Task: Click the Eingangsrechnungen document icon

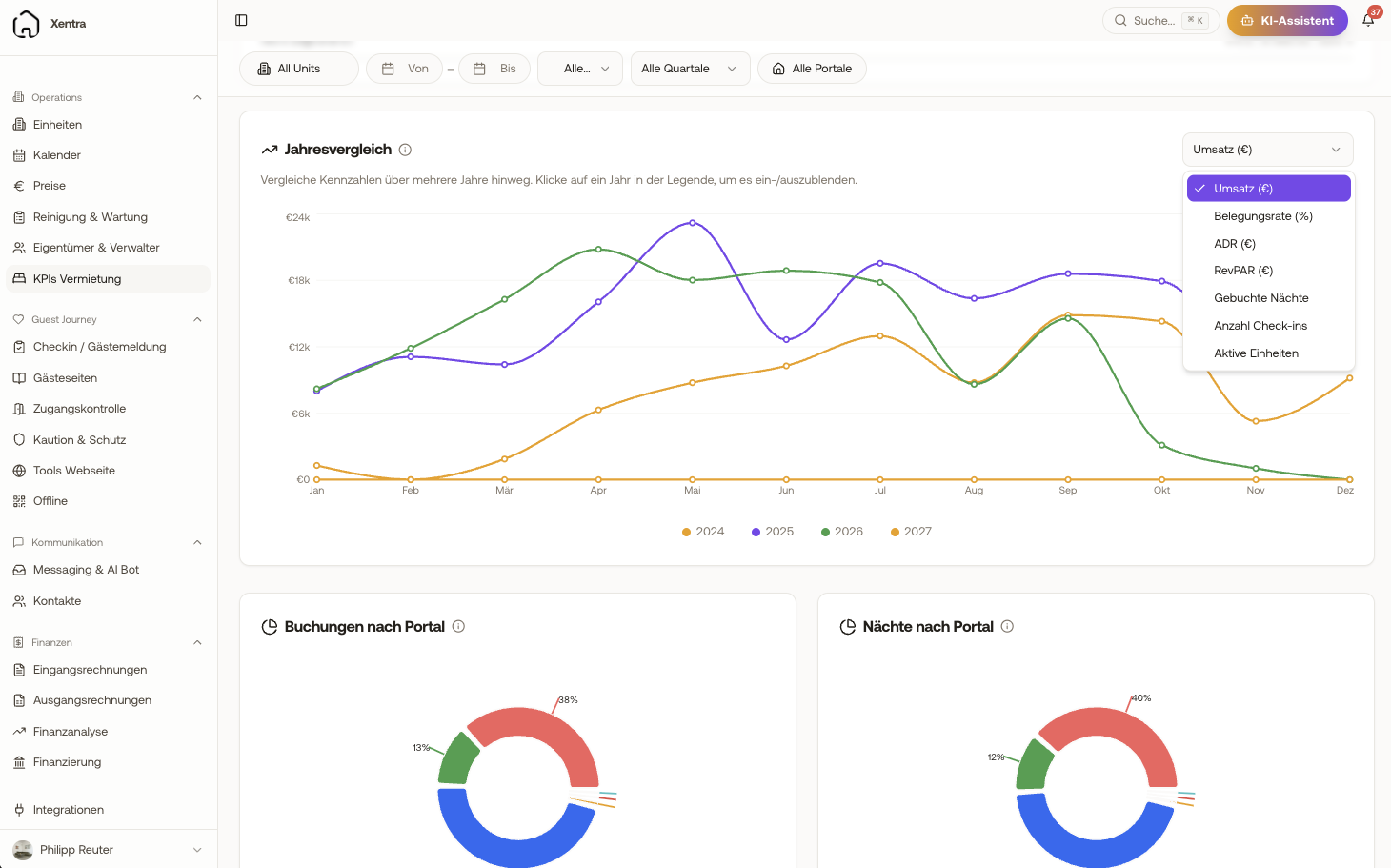Action: click(x=19, y=670)
